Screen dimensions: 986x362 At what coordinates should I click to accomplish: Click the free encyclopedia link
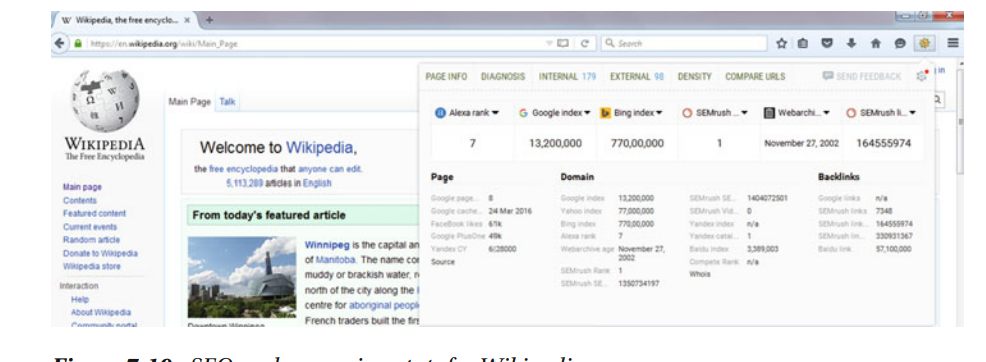[x=243, y=170]
